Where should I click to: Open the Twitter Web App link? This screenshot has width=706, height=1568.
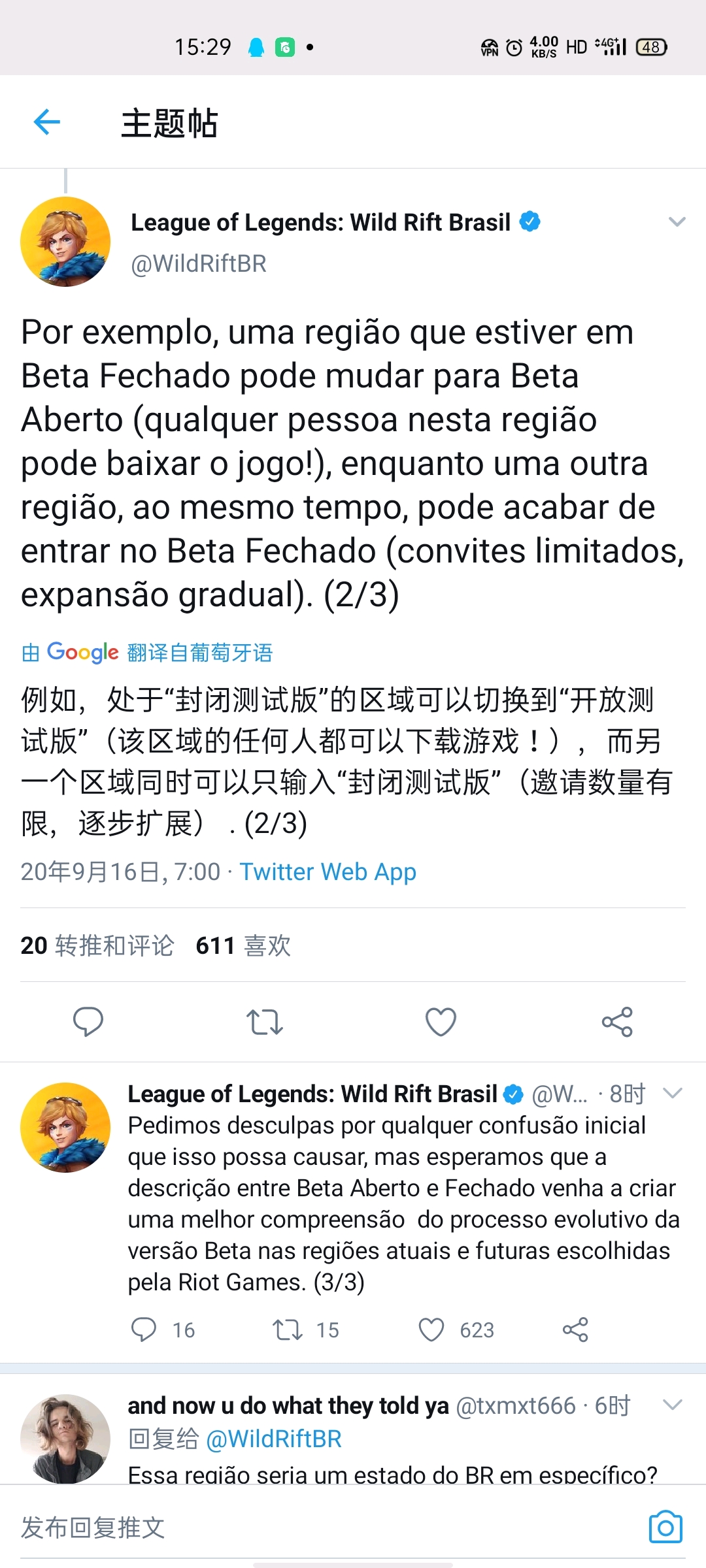[328, 872]
